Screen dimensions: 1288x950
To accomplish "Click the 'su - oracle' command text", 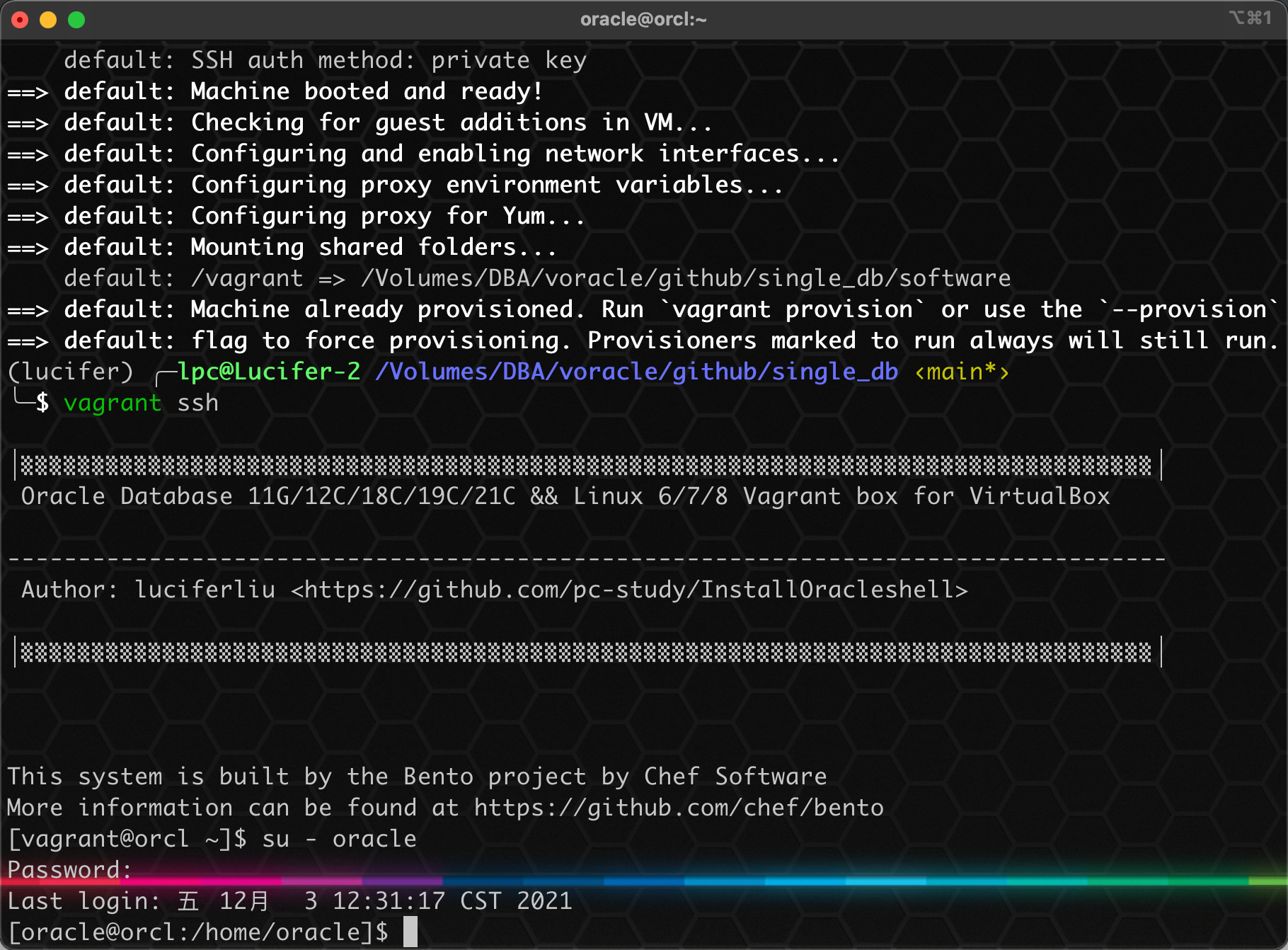I will (339, 839).
